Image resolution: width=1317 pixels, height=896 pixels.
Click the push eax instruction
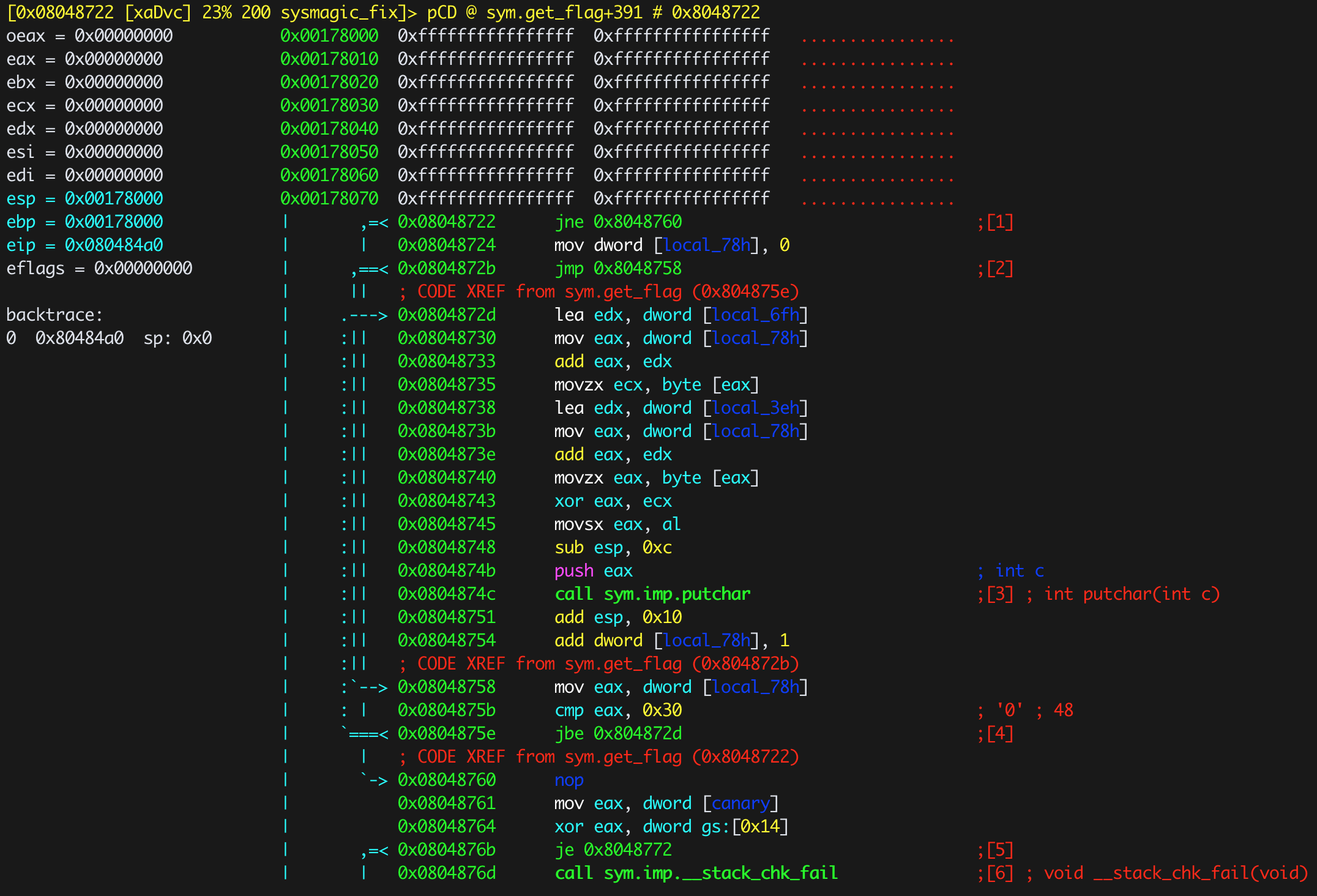coord(594,571)
